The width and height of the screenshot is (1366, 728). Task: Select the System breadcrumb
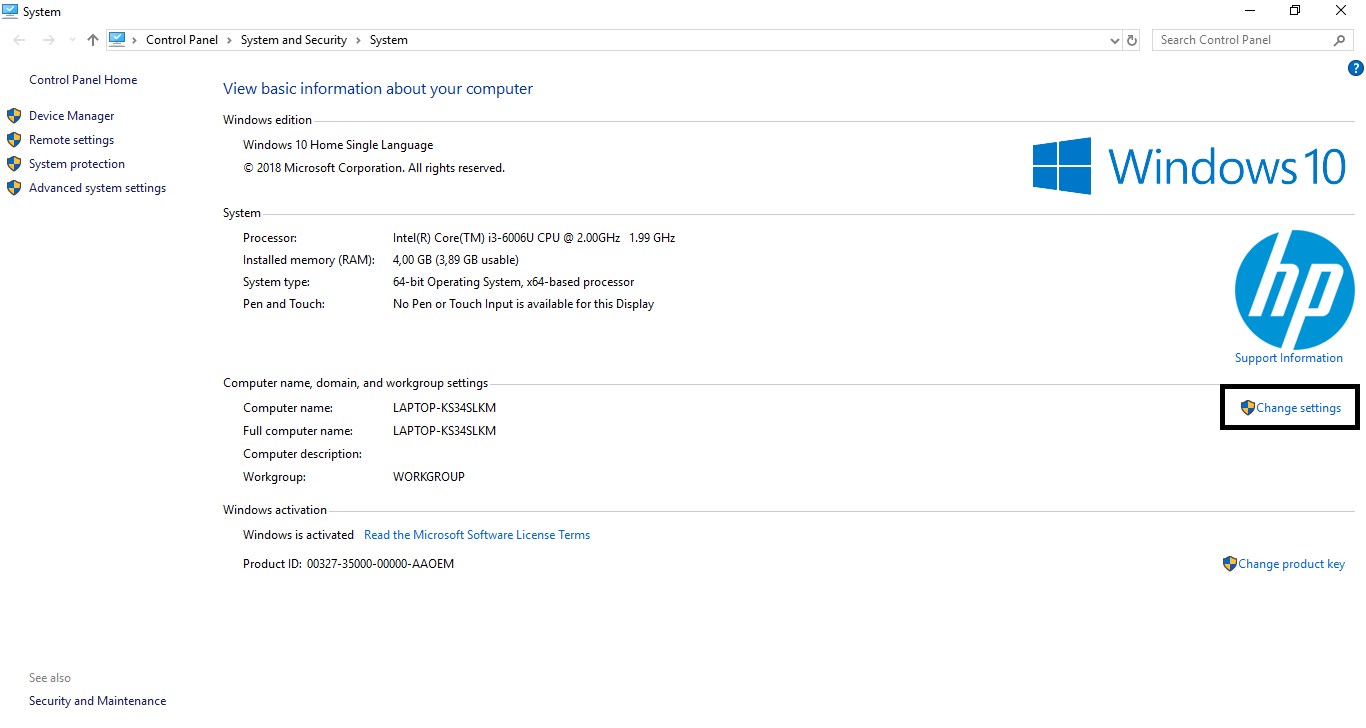tap(389, 40)
